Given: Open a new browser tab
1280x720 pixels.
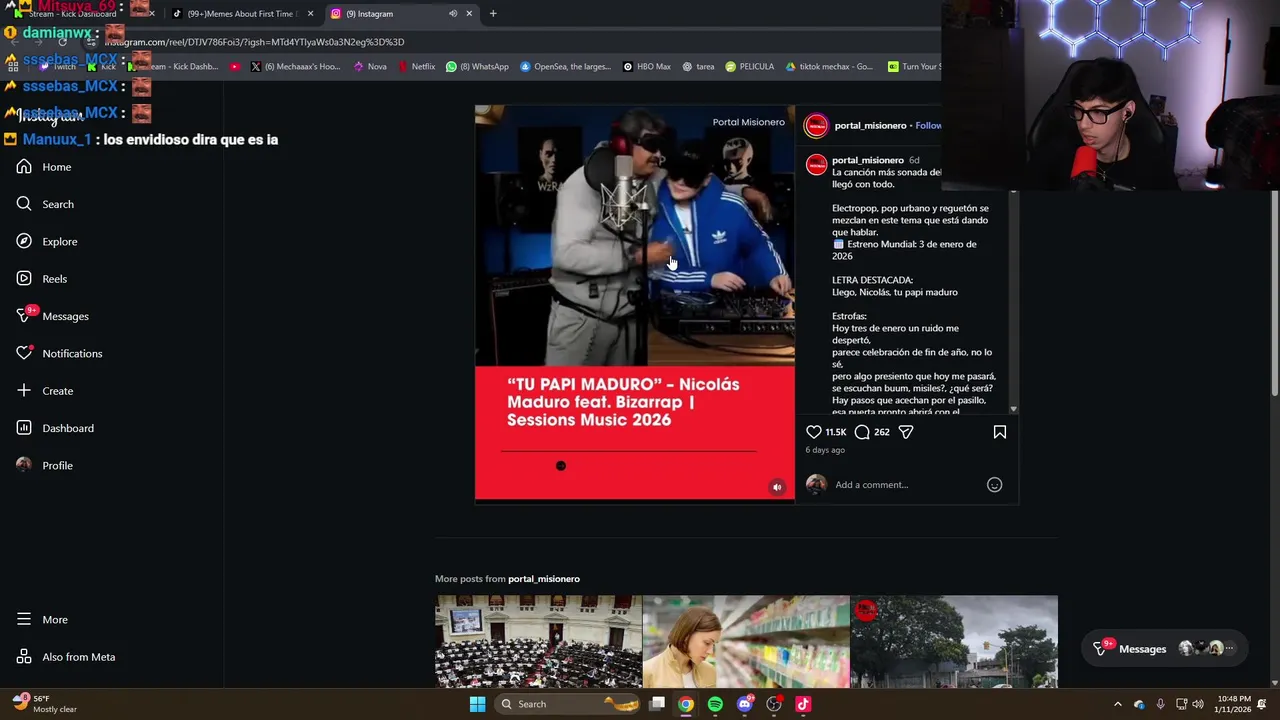Looking at the screenshot, I should click(x=493, y=14).
